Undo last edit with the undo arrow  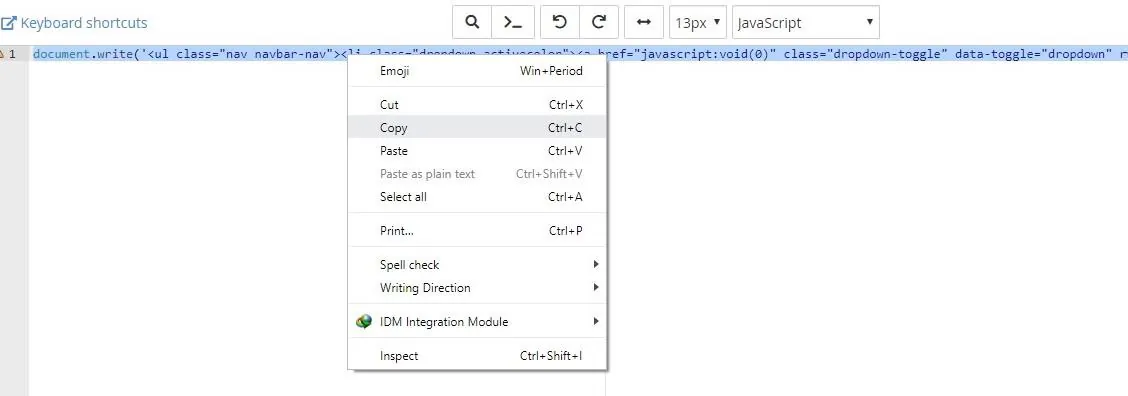coord(559,22)
